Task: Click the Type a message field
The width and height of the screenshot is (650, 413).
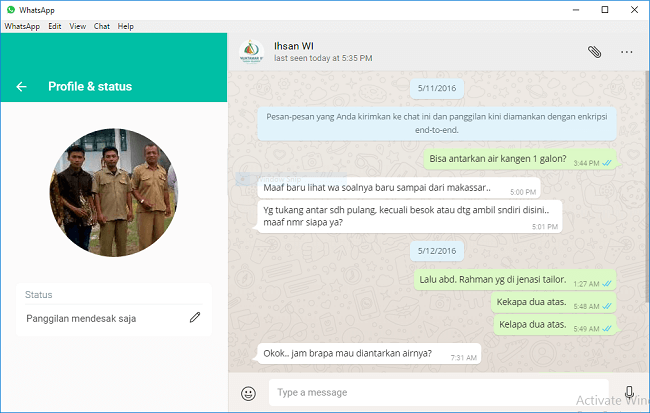Action: (x=439, y=392)
